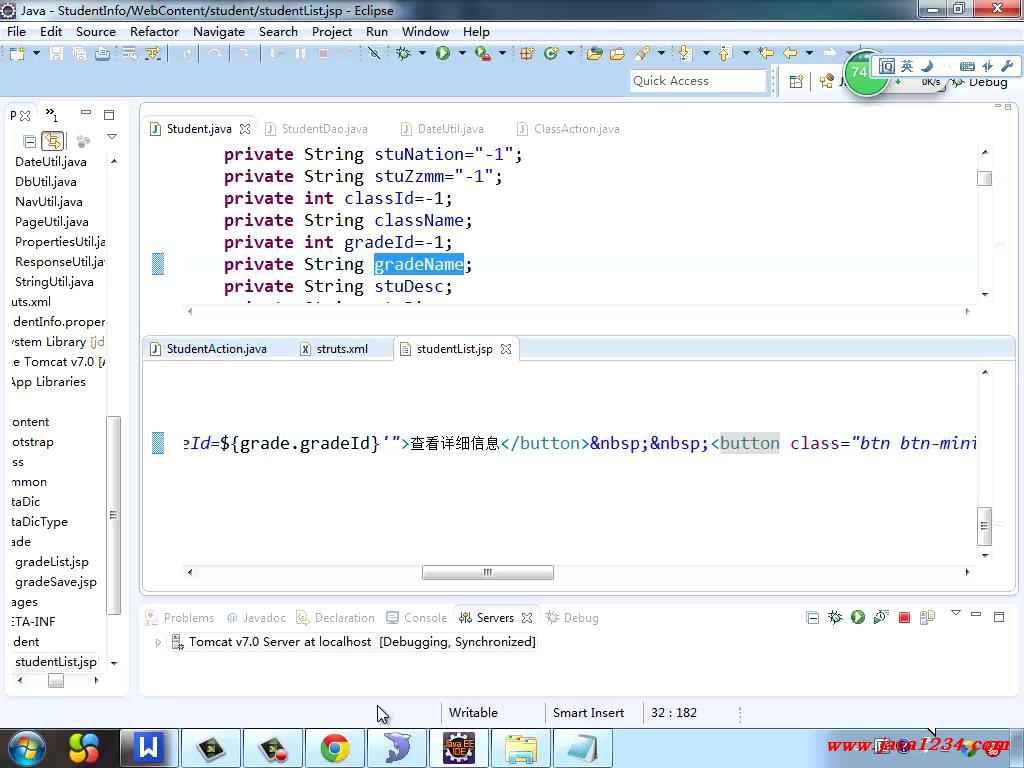This screenshot has width=1024, height=768.
Task: Click the Run Last Tool icon
Action: 483,54
